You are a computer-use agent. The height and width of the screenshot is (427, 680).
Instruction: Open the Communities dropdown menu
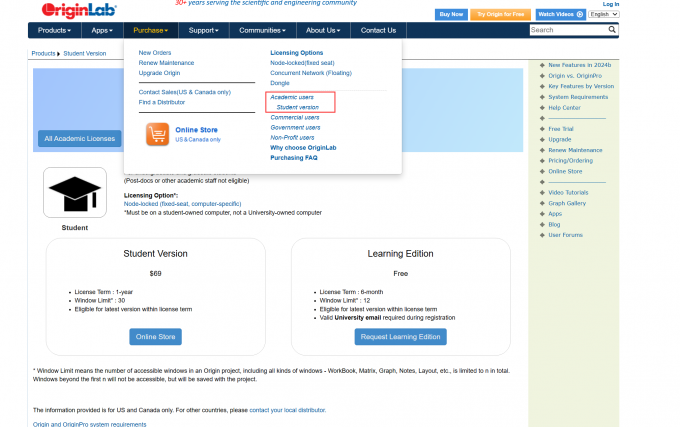click(x=262, y=30)
